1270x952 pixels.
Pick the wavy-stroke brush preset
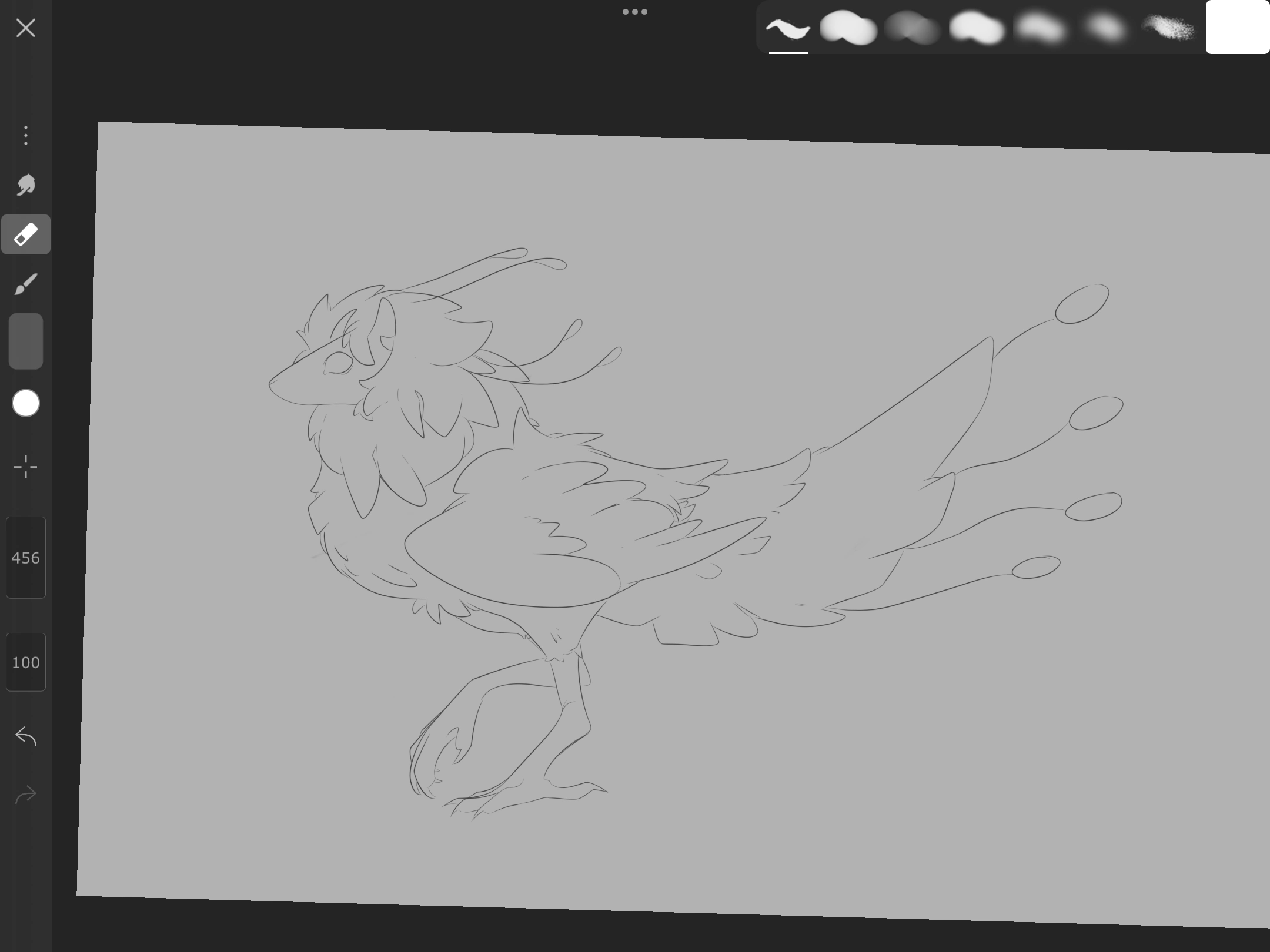788,28
